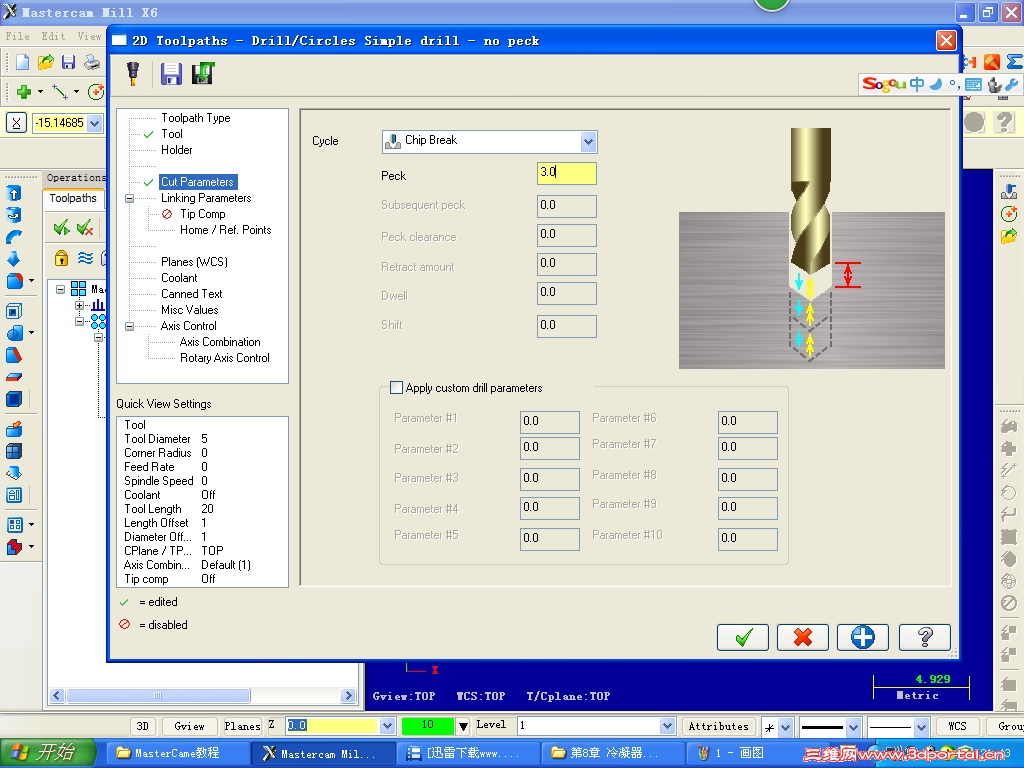The height and width of the screenshot is (768, 1024).
Task: Open line style dropdown in status bar
Action: pyautogui.click(x=921, y=726)
